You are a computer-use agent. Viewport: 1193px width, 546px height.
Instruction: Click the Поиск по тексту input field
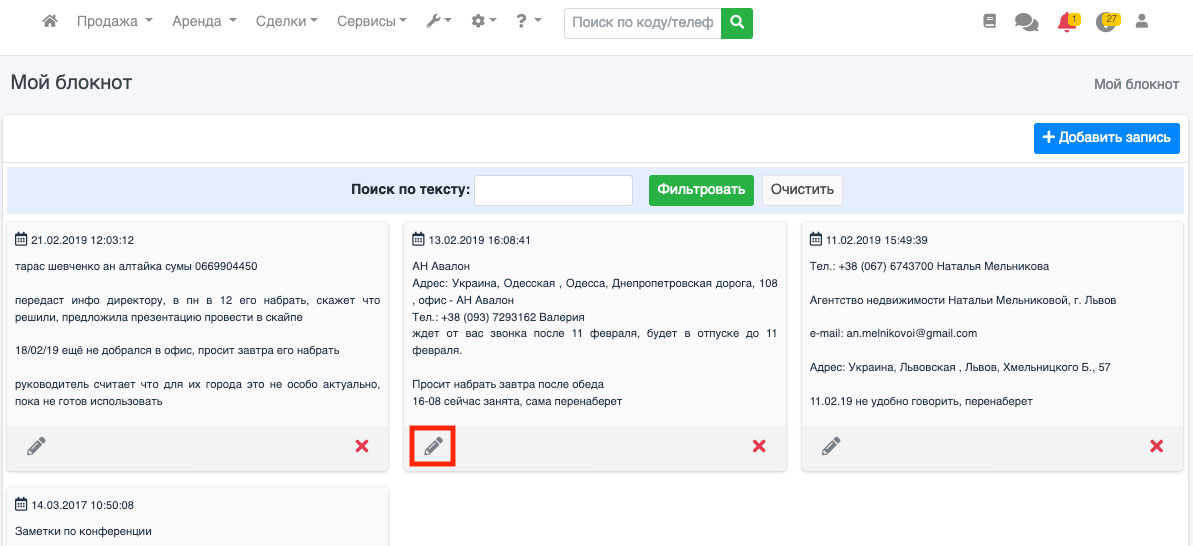coord(553,190)
